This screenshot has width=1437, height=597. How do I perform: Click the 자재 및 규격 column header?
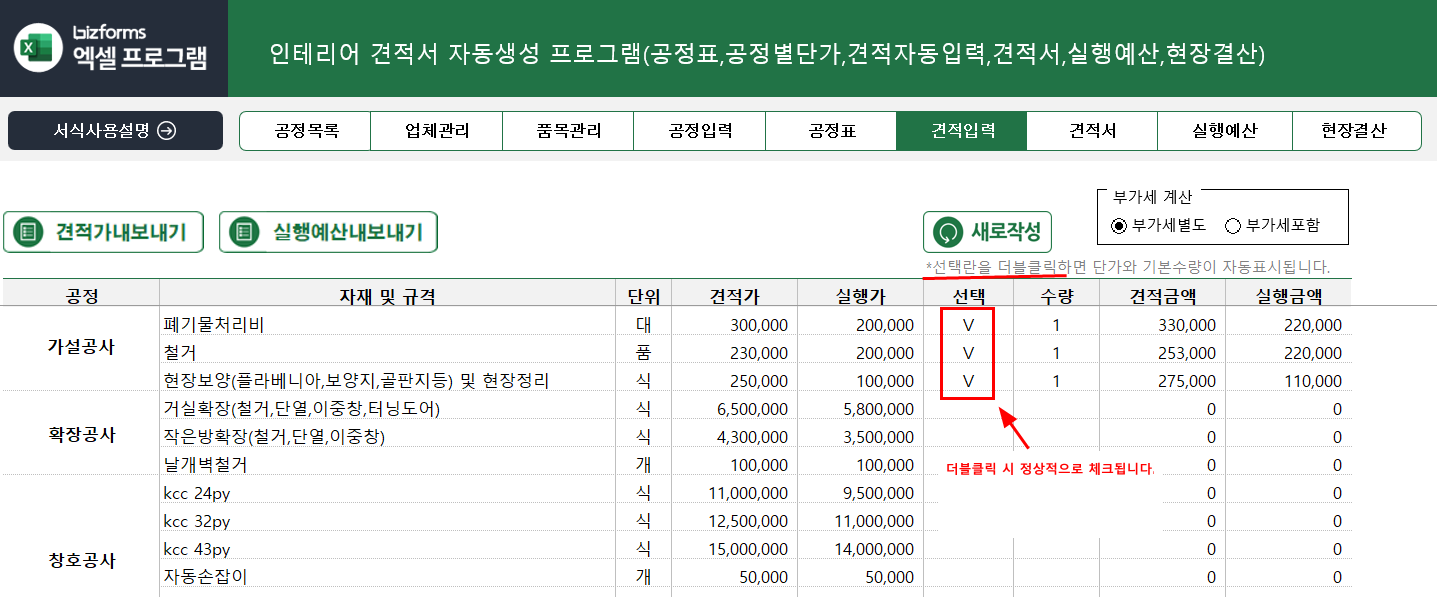[x=386, y=295]
